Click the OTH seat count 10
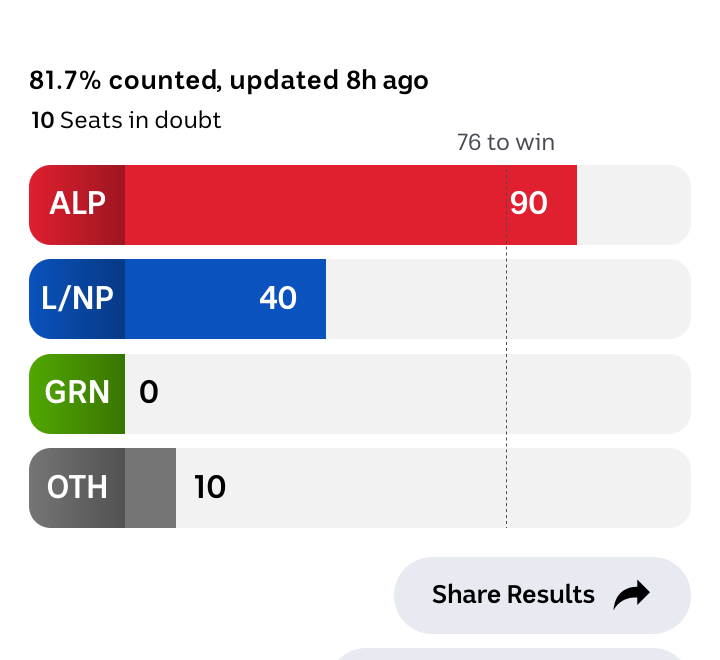The image size is (720, 660). [210, 487]
